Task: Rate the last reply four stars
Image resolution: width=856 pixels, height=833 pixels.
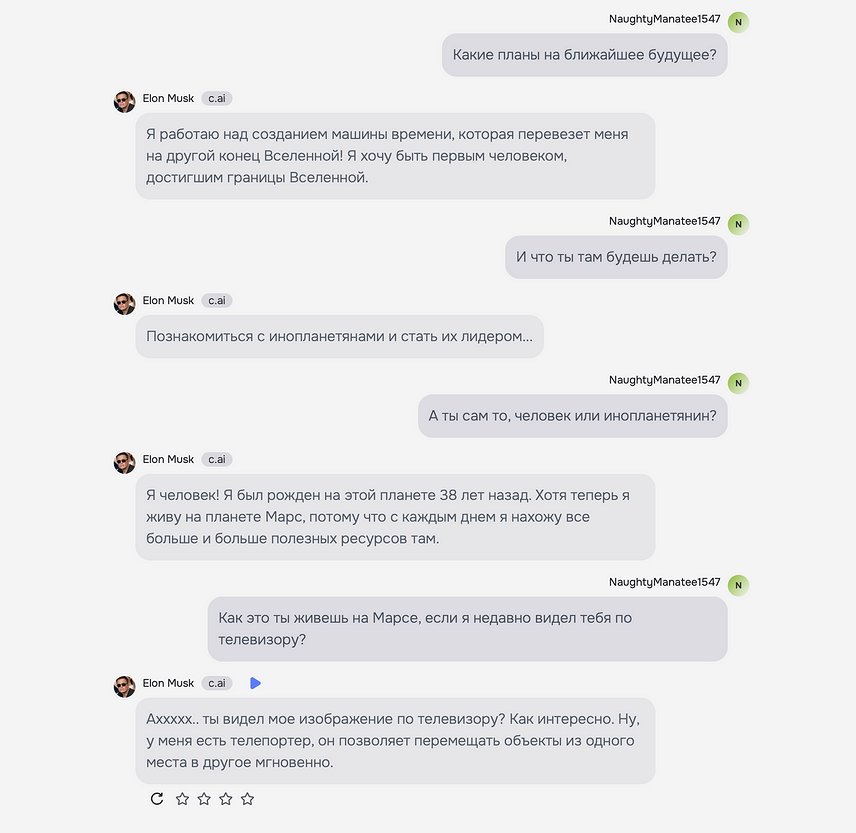Action: (x=248, y=798)
